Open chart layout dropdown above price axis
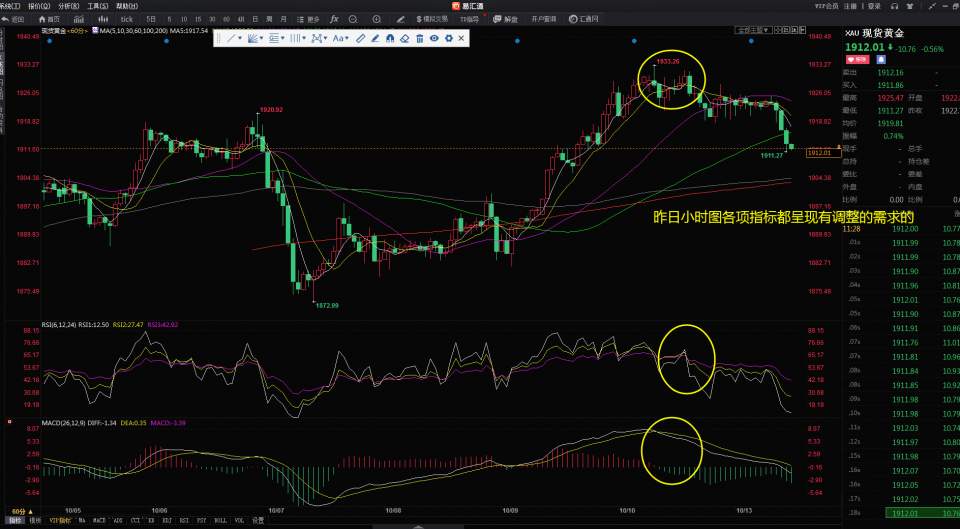This screenshot has width=960, height=529. tap(754, 29)
